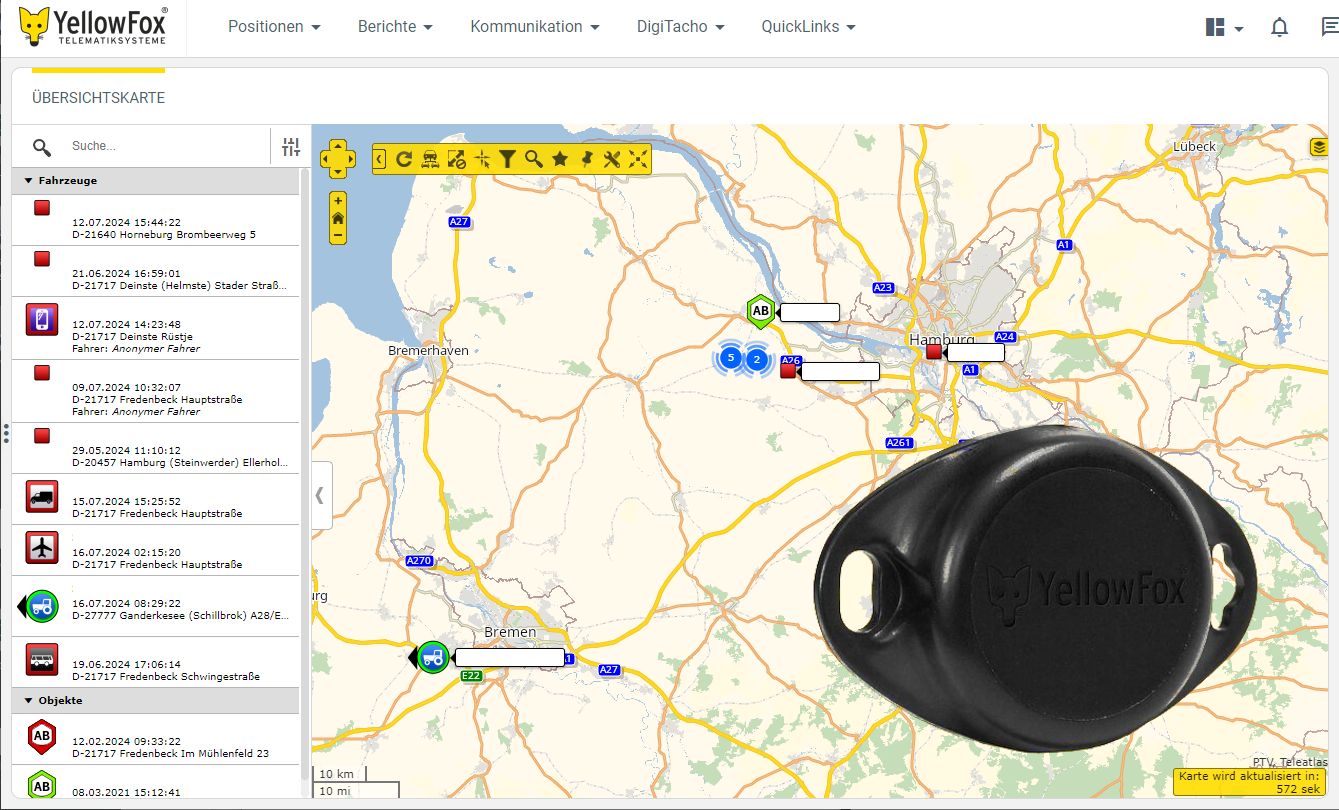This screenshot has height=810, width=1339.
Task: Select the phone entry at Deinste Rüstje
Action: pos(155,328)
